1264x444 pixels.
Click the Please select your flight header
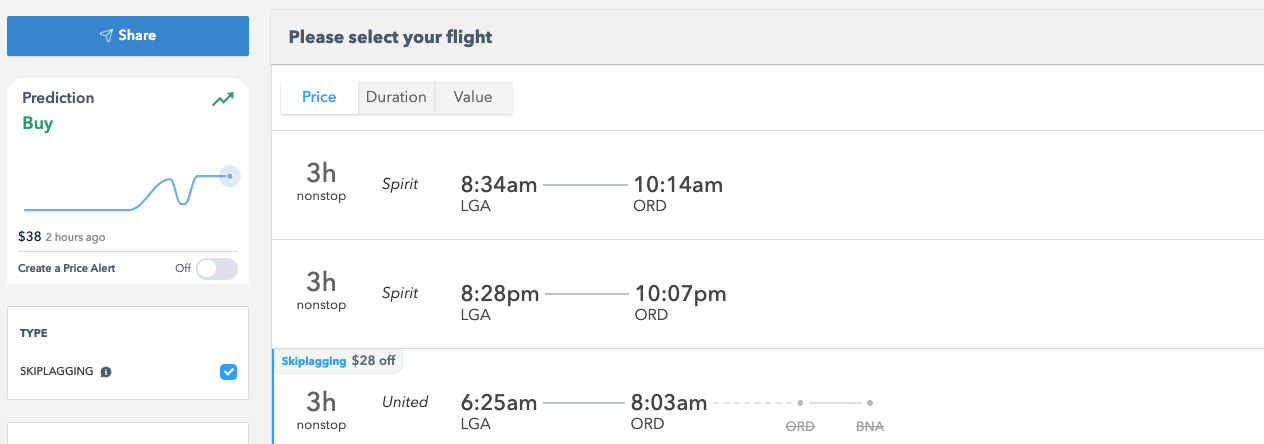[x=390, y=38]
